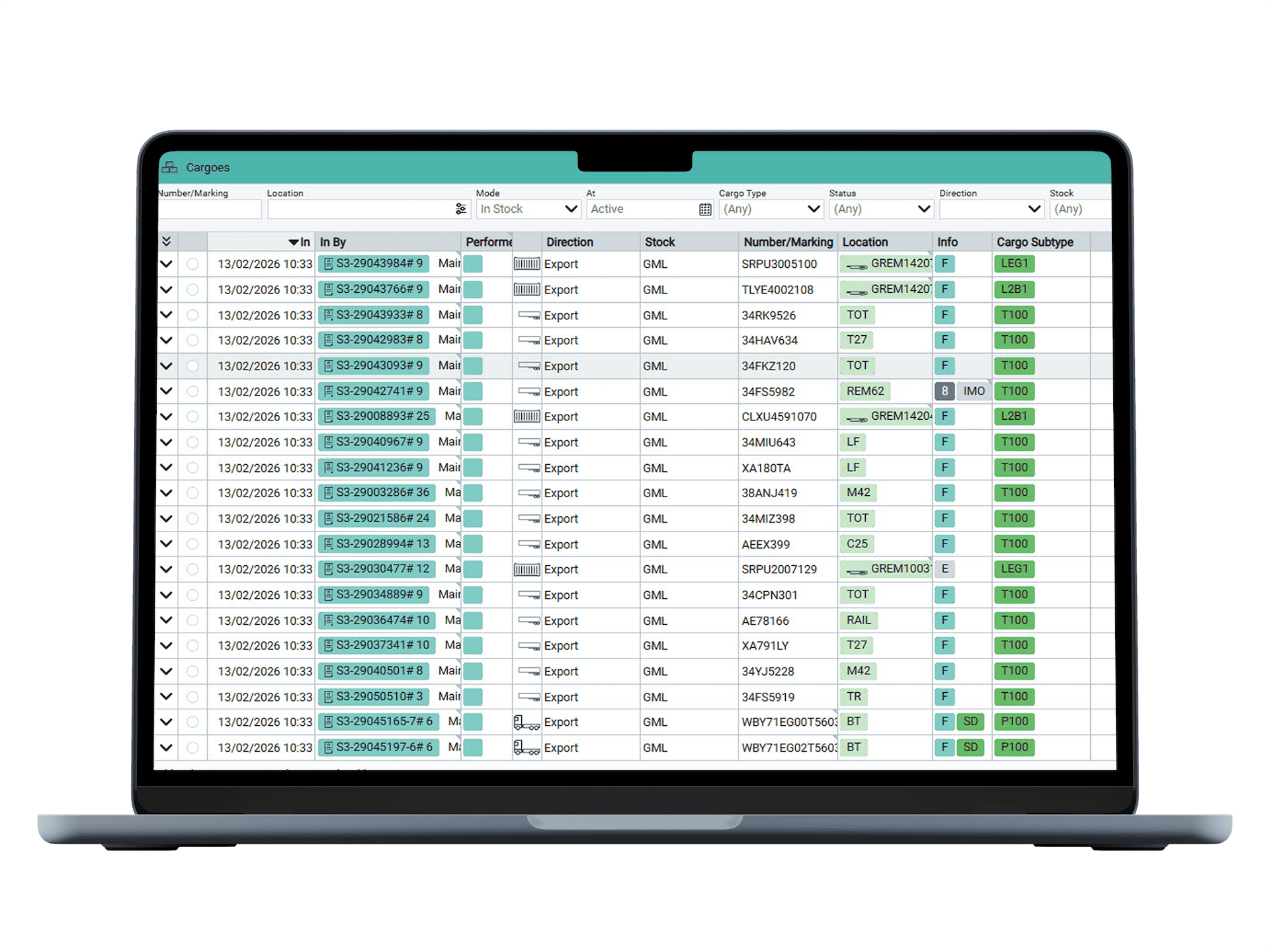Click the Number/Marking filter input field

(209, 210)
